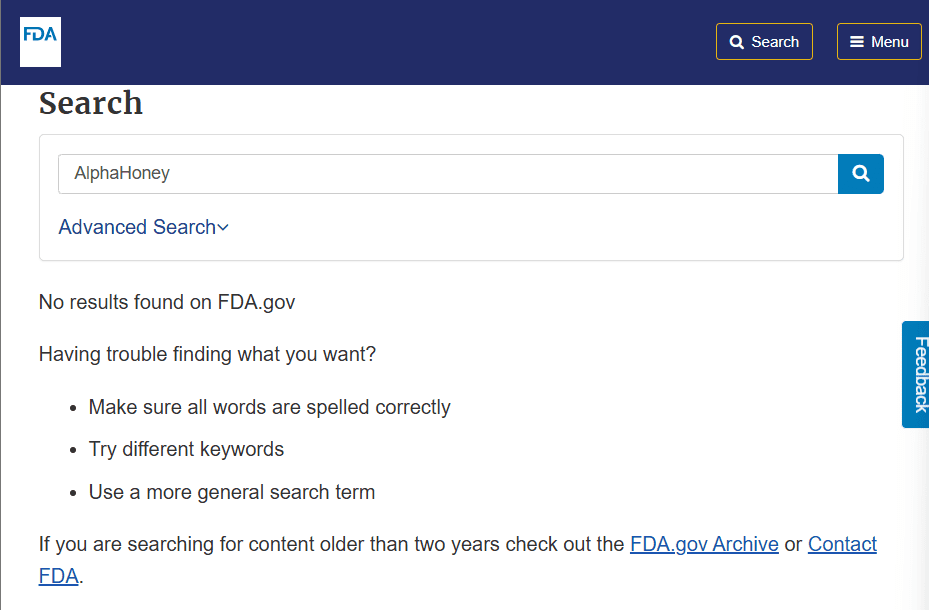Focus the search field containing AlphaHoney
929x610 pixels.
(x=448, y=174)
